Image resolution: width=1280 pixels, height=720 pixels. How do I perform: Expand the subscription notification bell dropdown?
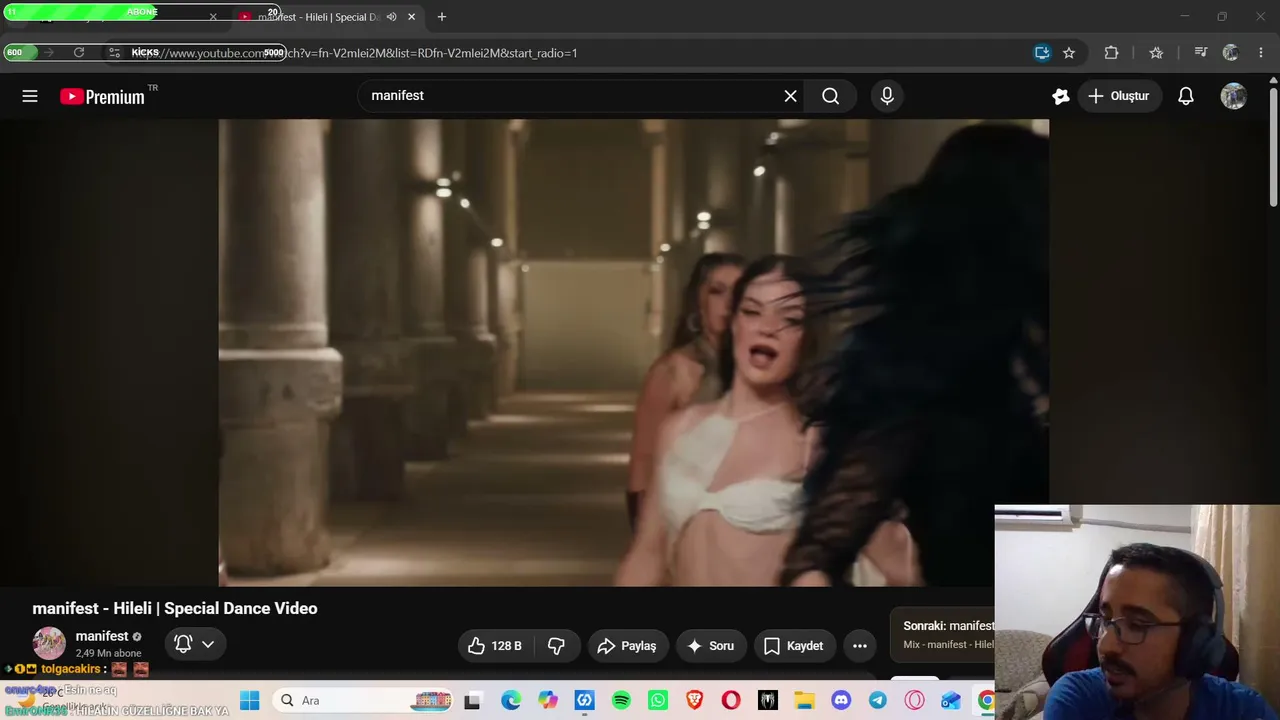point(194,644)
